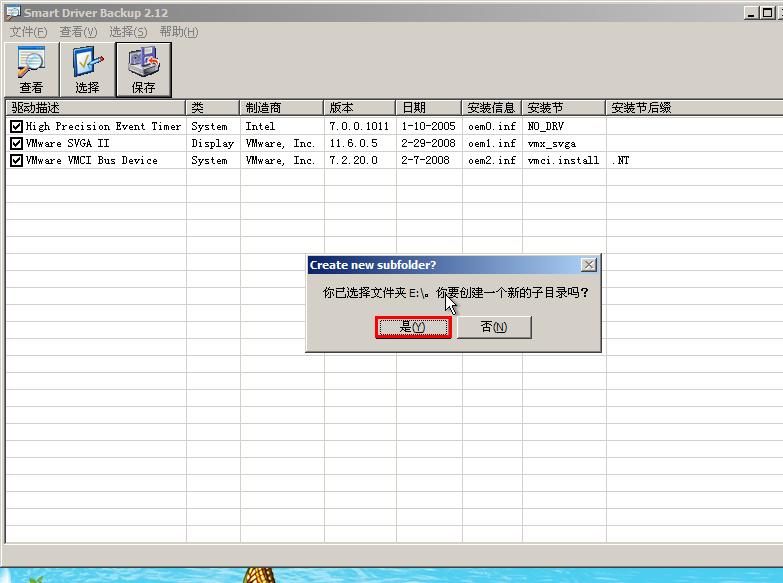This screenshot has width=783, height=583.
Task: Open the 选择(S) menu
Action: coord(128,32)
